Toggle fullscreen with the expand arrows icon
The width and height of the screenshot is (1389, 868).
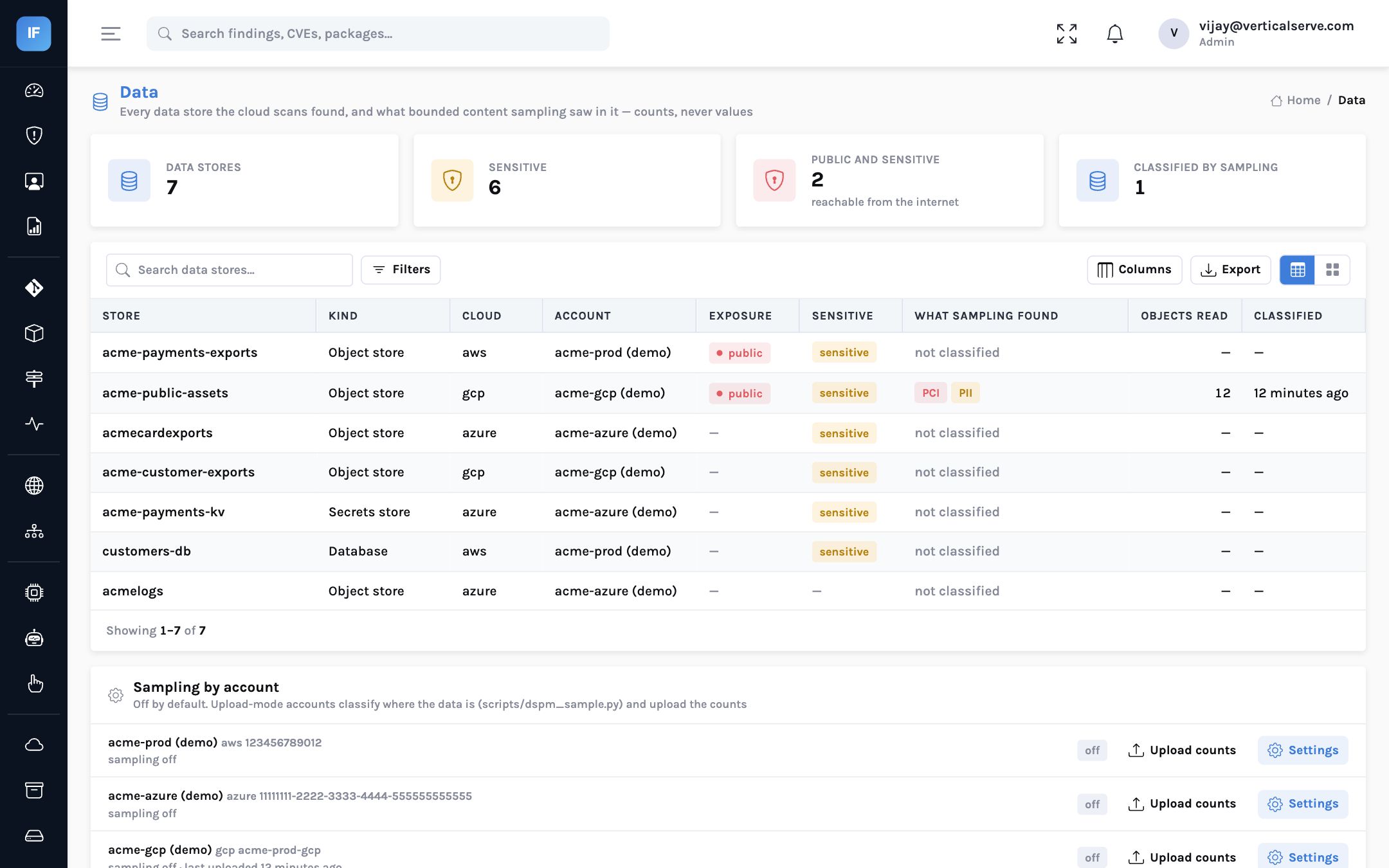(x=1067, y=33)
